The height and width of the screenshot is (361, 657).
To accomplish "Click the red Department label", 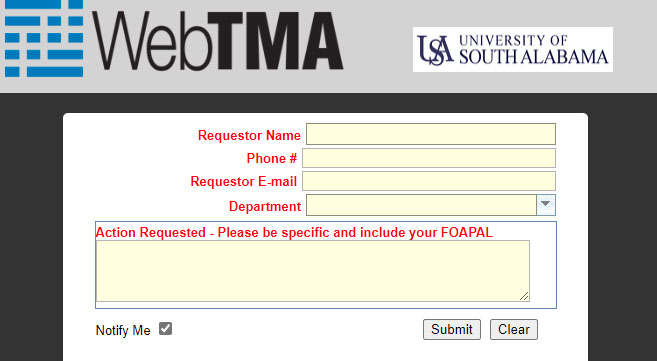I will tap(265, 206).
